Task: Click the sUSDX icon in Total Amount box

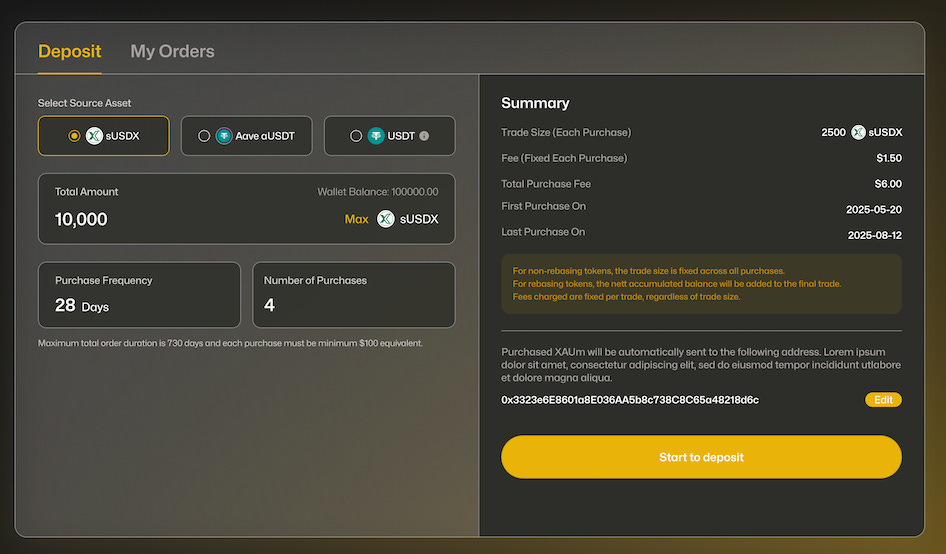Action: pos(386,219)
